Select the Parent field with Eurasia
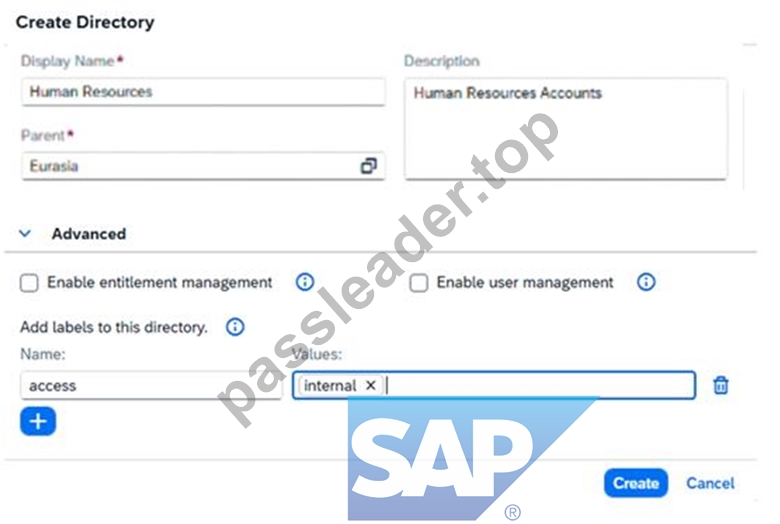The width and height of the screenshot is (780, 524). pos(203,166)
